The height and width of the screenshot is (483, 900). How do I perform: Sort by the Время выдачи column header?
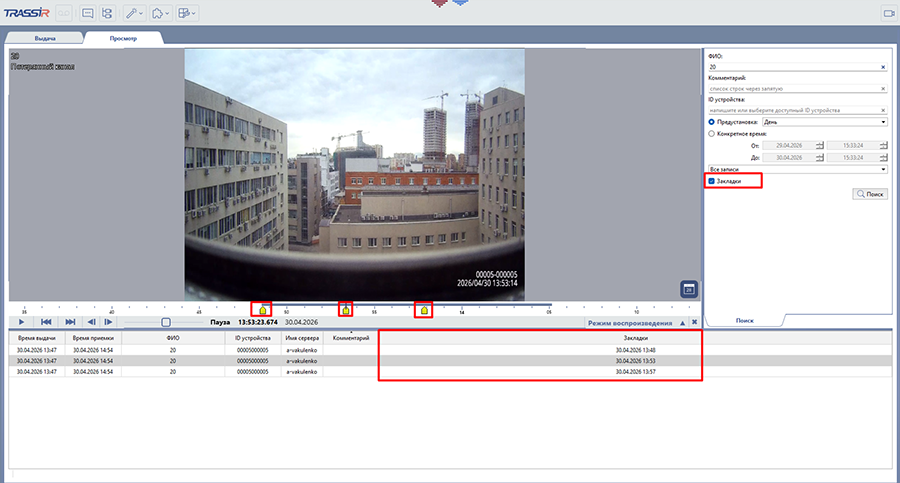coord(37,338)
